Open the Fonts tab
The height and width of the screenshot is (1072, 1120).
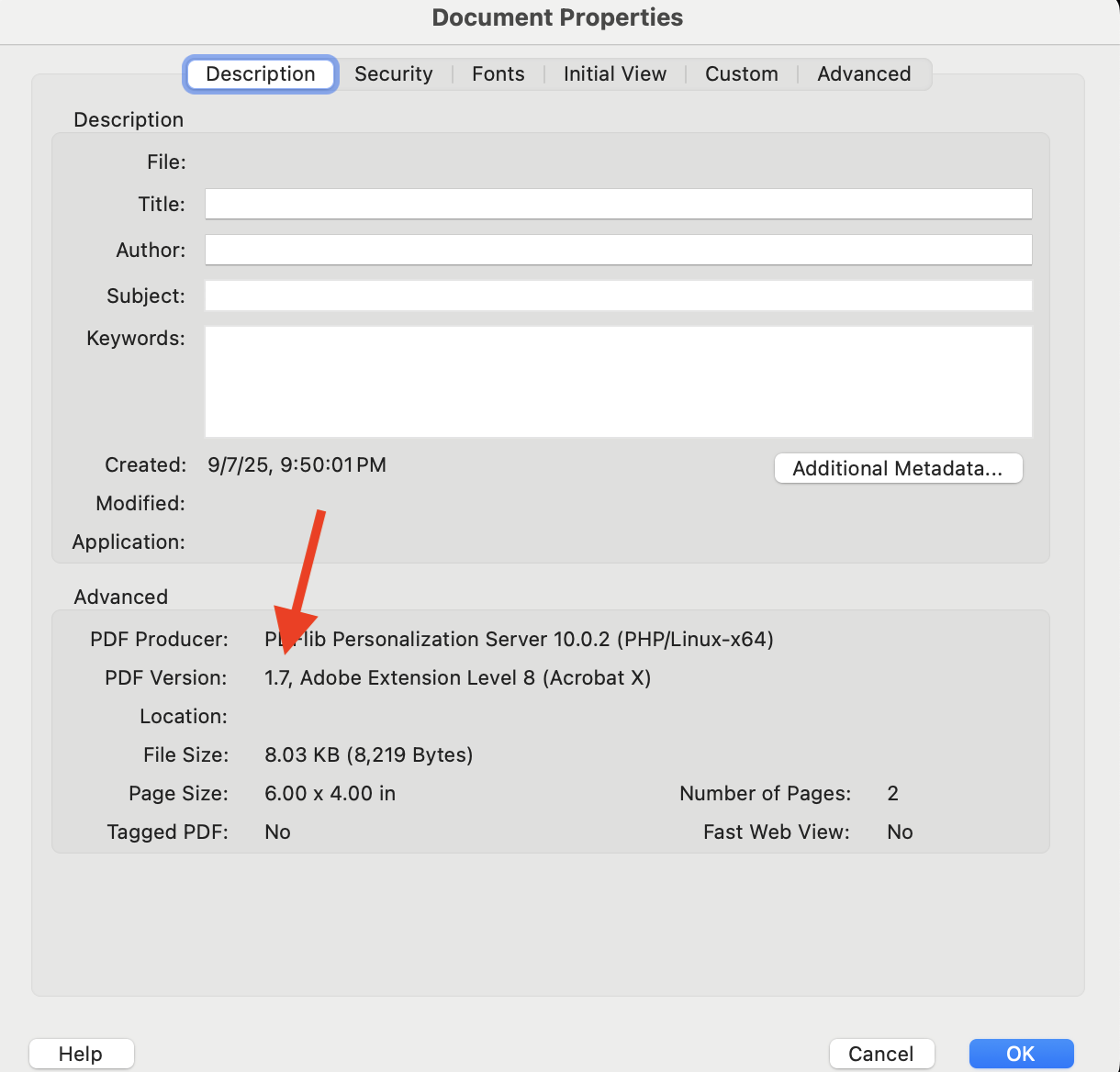click(x=498, y=74)
